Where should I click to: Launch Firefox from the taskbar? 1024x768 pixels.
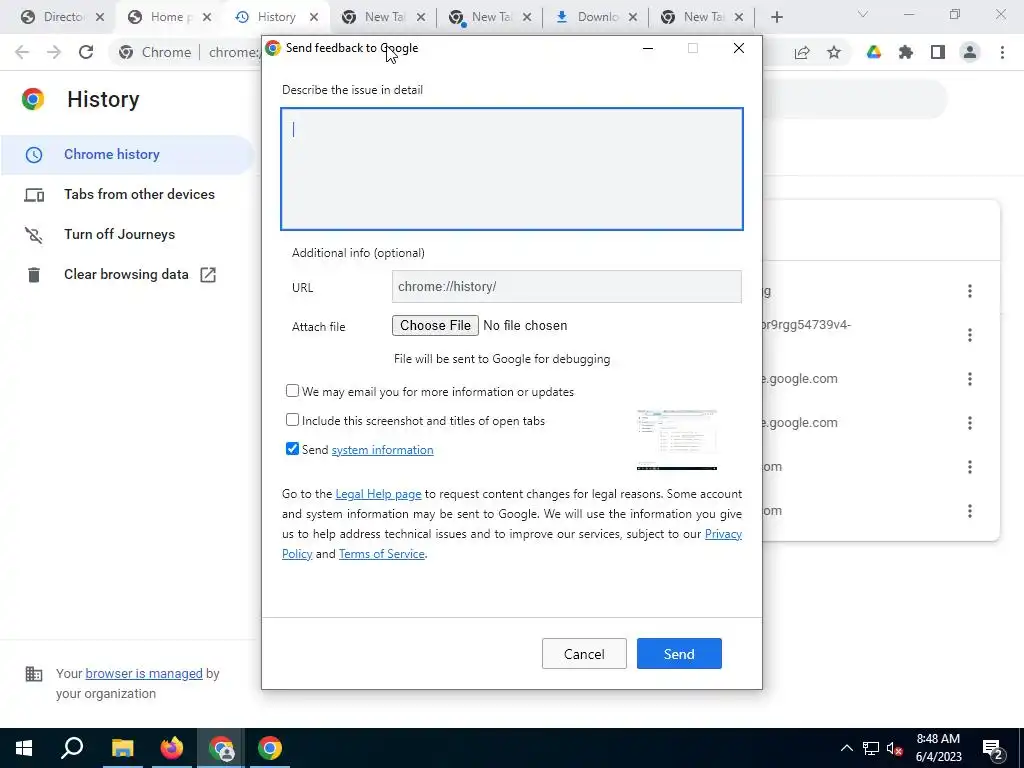tap(172, 748)
